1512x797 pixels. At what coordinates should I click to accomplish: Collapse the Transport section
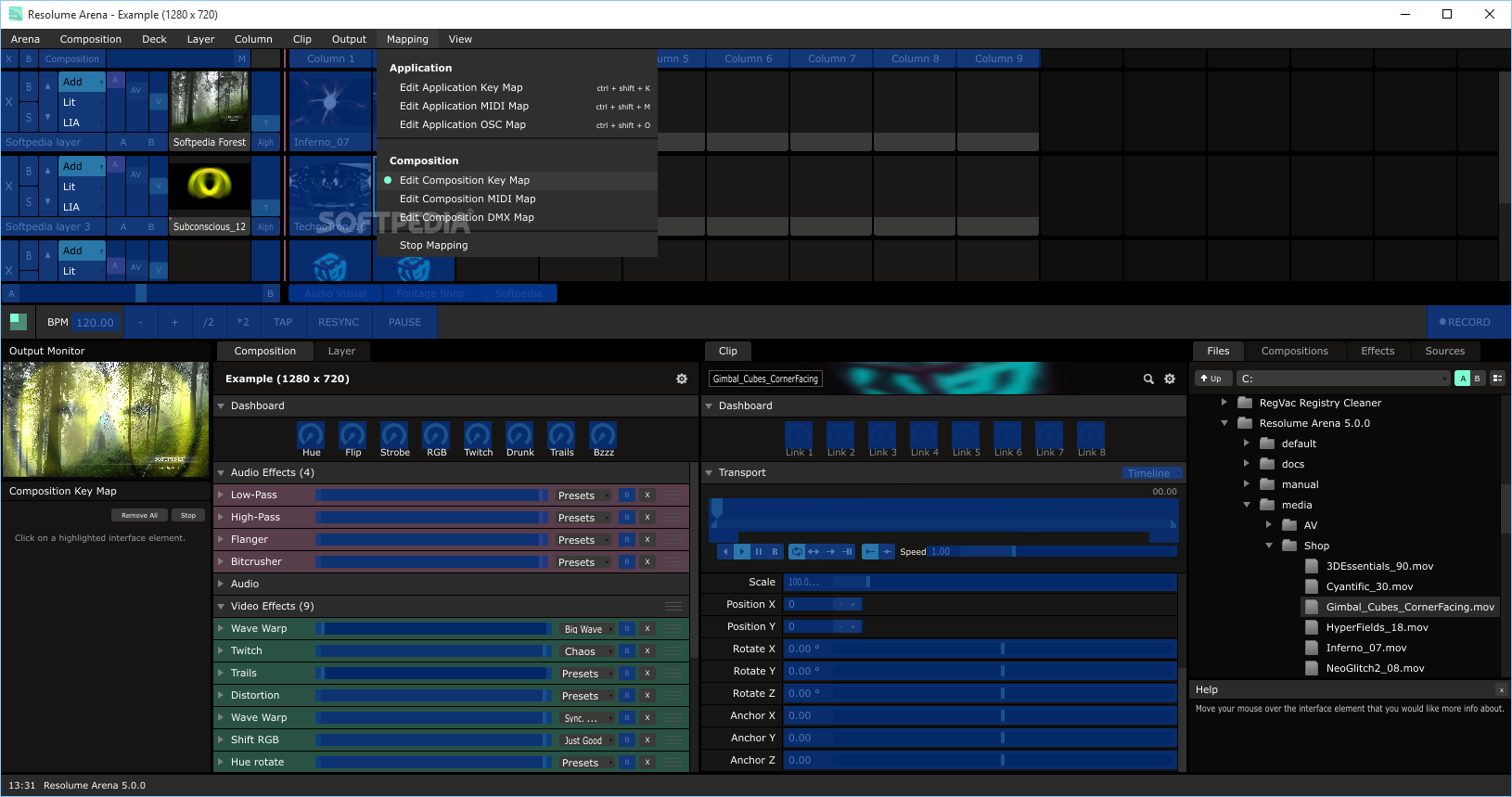click(709, 473)
